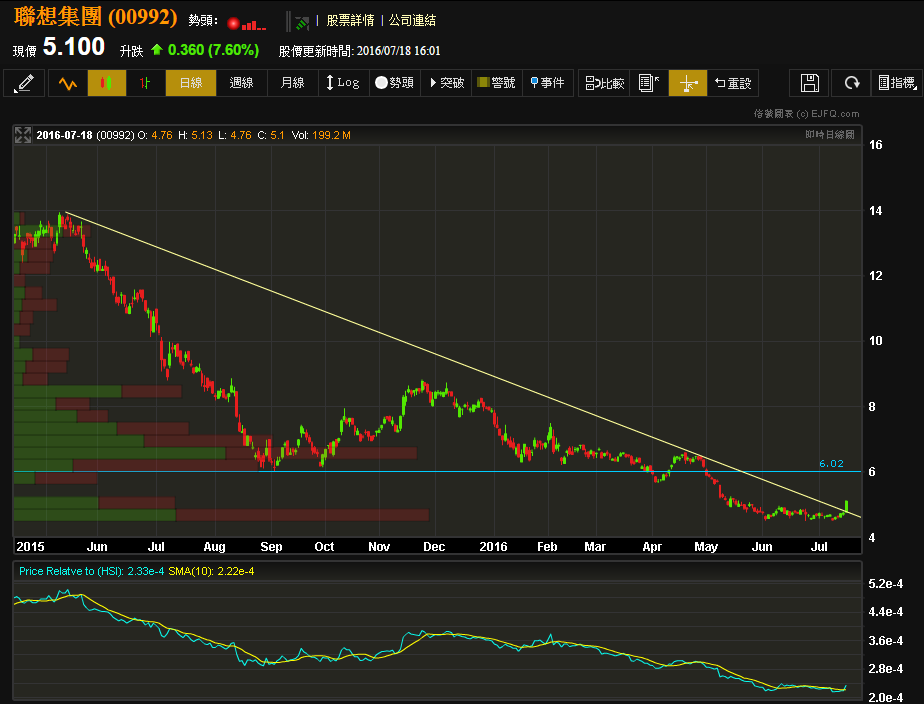Click the volume value 199.2 M

click(x=331, y=135)
